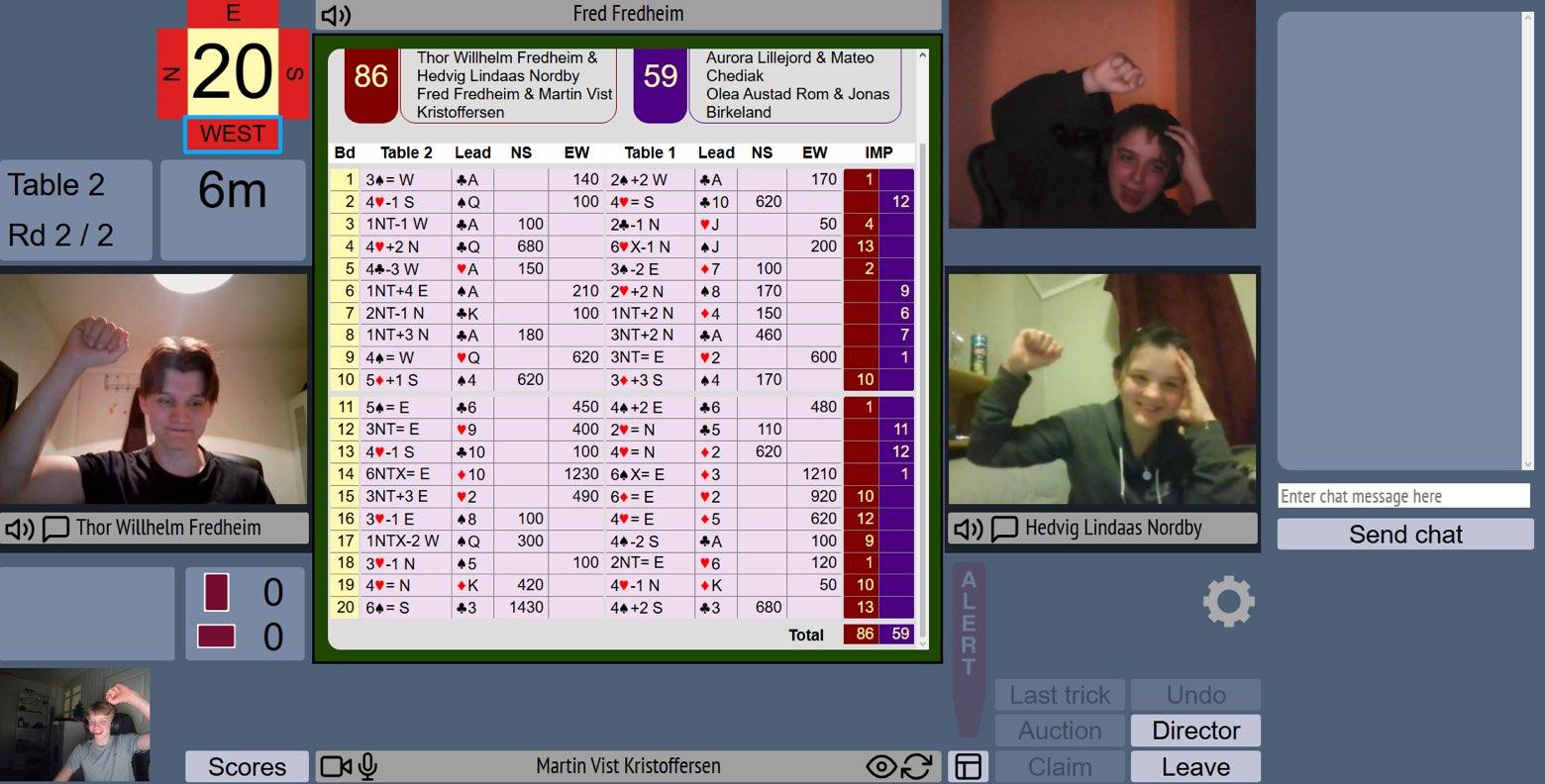The height and width of the screenshot is (784, 1545).
Task: Click the refresh arrows icon
Action: 917,766
